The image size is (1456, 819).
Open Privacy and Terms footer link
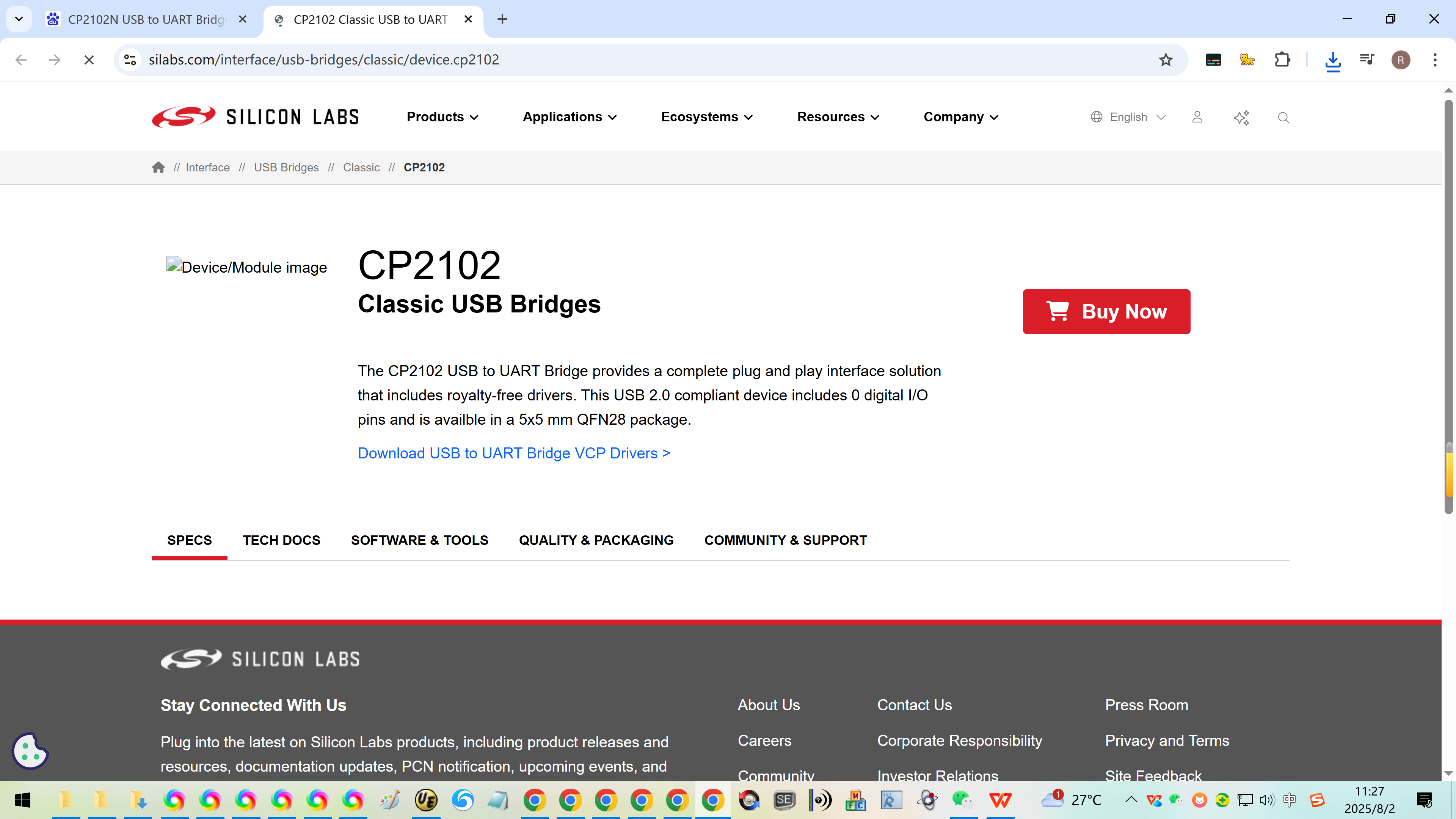tap(1167, 741)
